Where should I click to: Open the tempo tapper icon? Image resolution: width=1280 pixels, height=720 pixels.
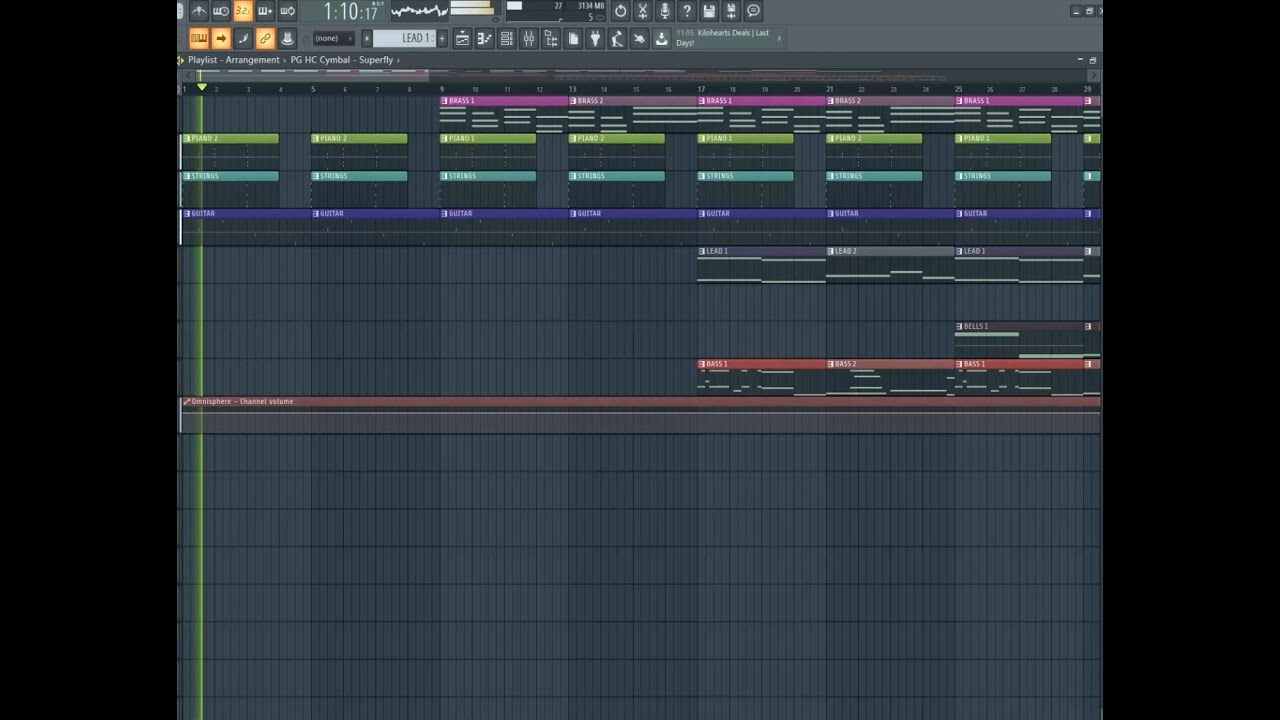coord(617,38)
